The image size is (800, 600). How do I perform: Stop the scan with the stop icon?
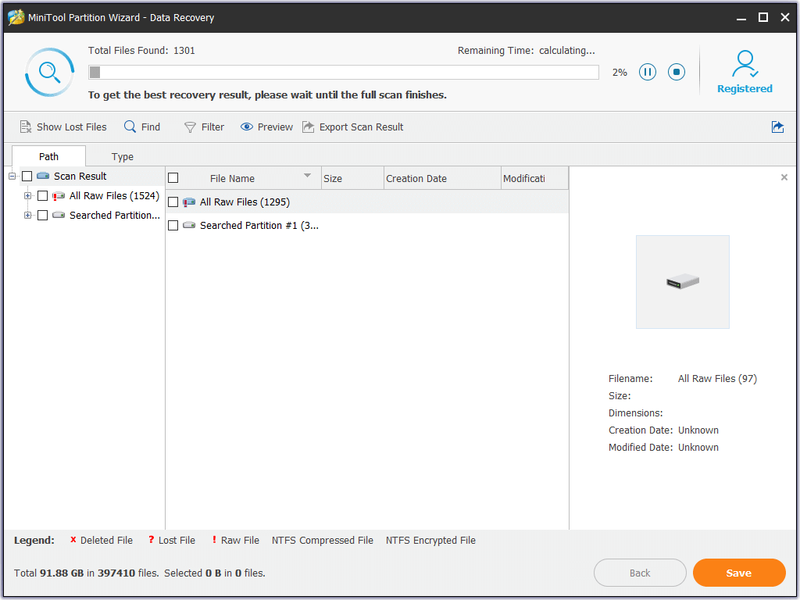pos(677,72)
